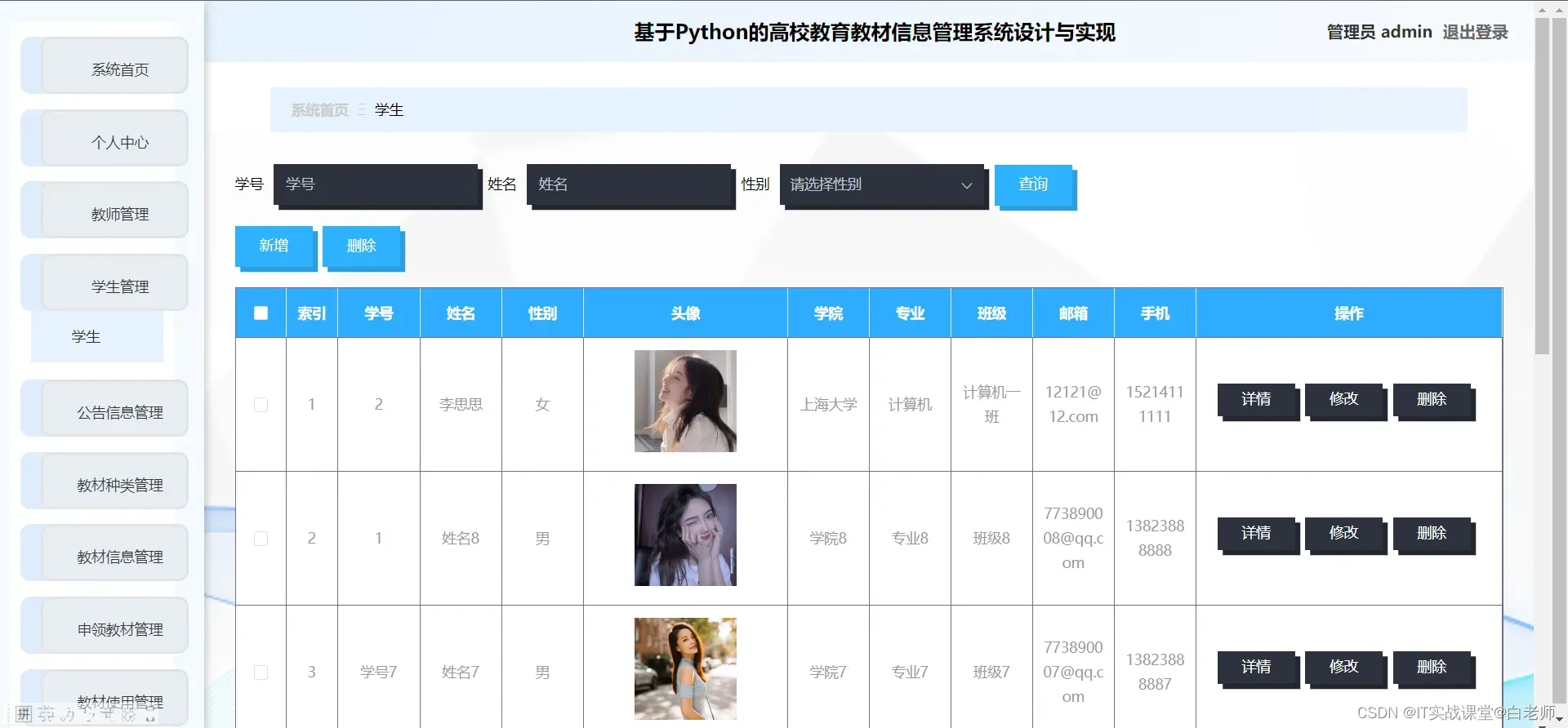Click the 索引 column header
Screen dimensions: 1568x728
point(312,313)
